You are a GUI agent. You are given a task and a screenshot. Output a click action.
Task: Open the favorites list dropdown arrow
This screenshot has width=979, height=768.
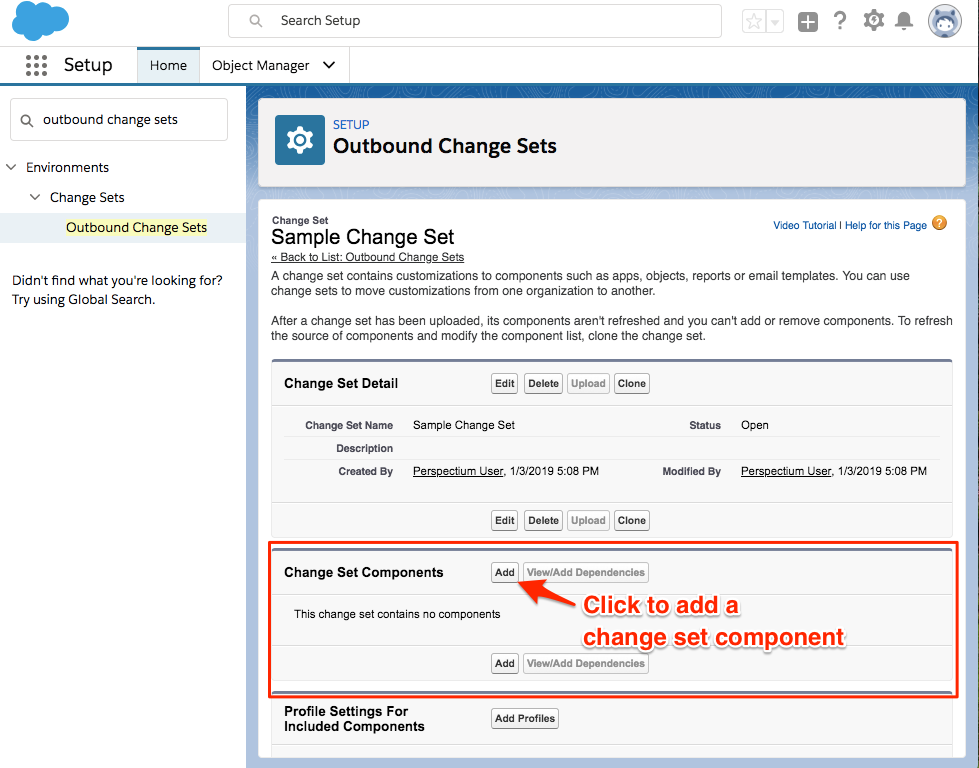coord(774,22)
